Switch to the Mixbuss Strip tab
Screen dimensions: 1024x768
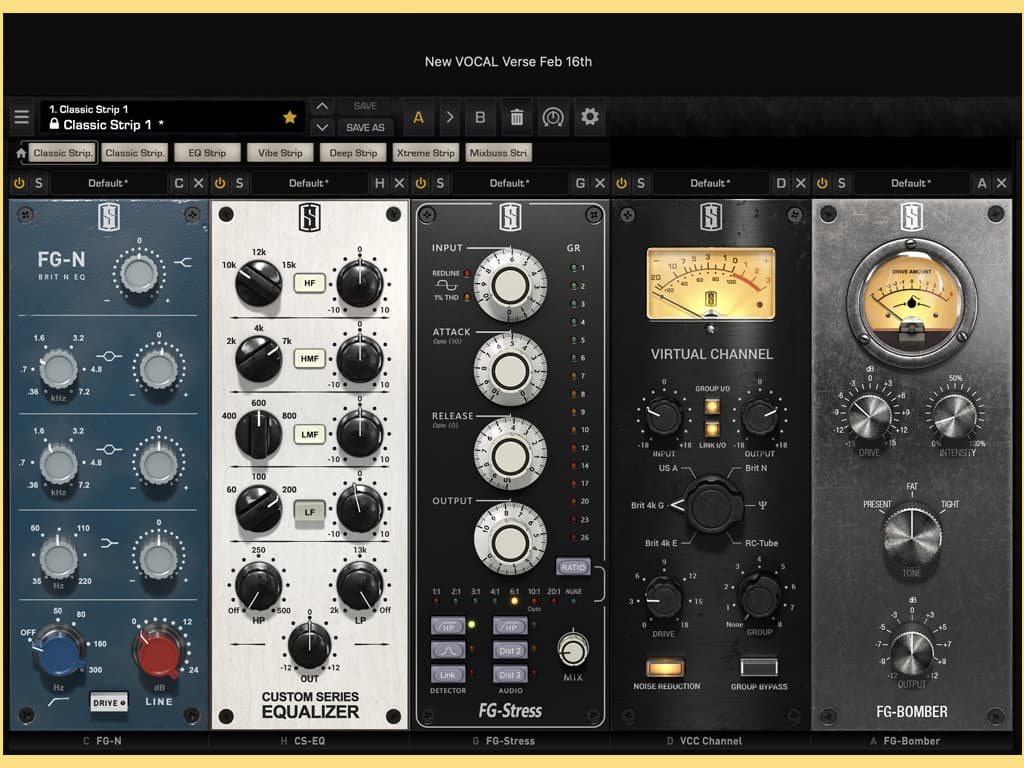[x=498, y=153]
